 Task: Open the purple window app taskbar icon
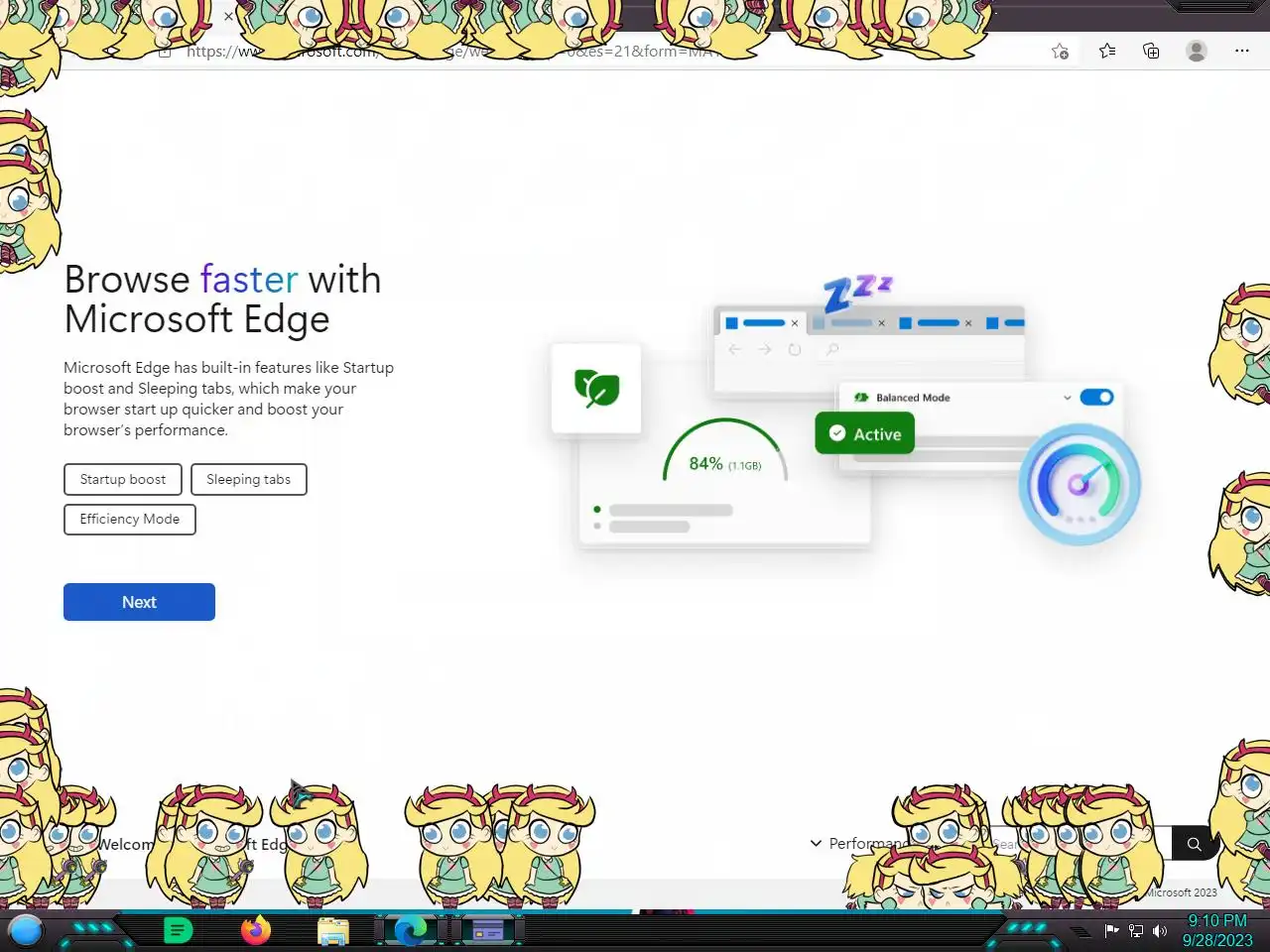(487, 930)
